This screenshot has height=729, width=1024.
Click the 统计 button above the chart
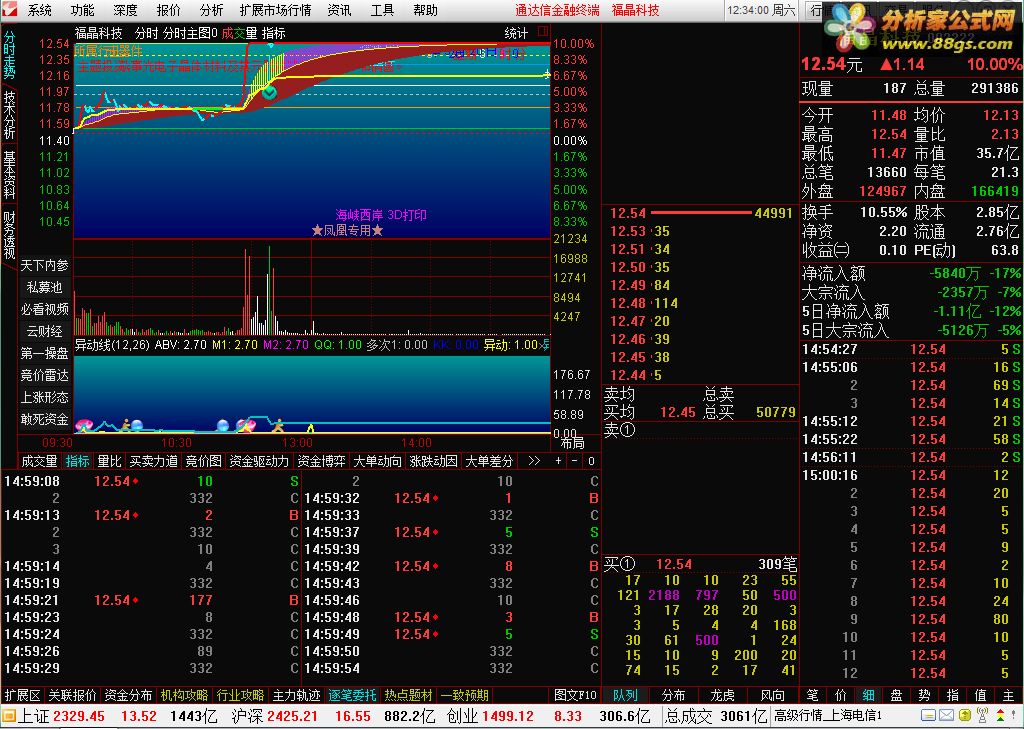click(516, 33)
